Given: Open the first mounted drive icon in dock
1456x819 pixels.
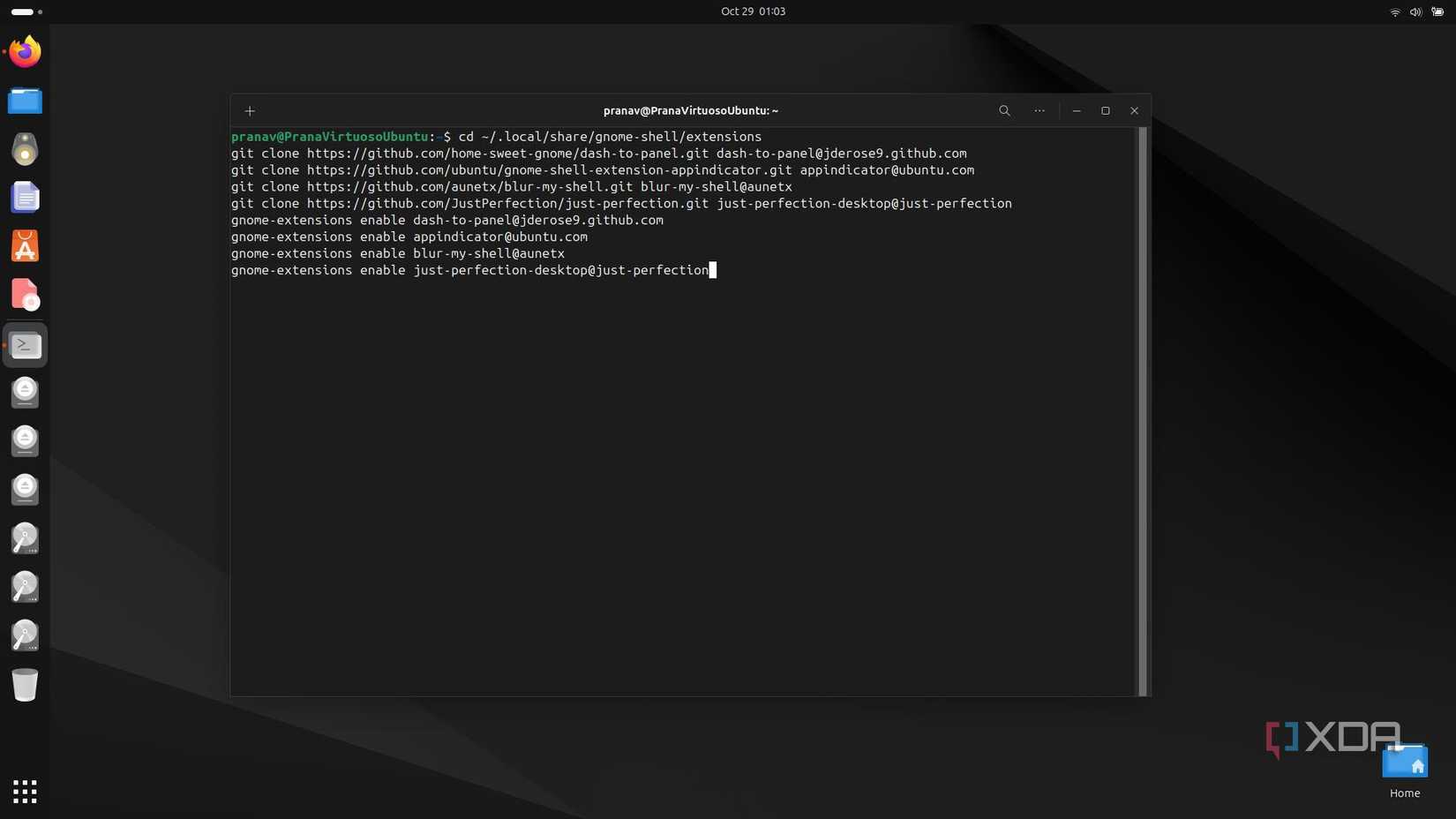Looking at the screenshot, I should click(25, 393).
